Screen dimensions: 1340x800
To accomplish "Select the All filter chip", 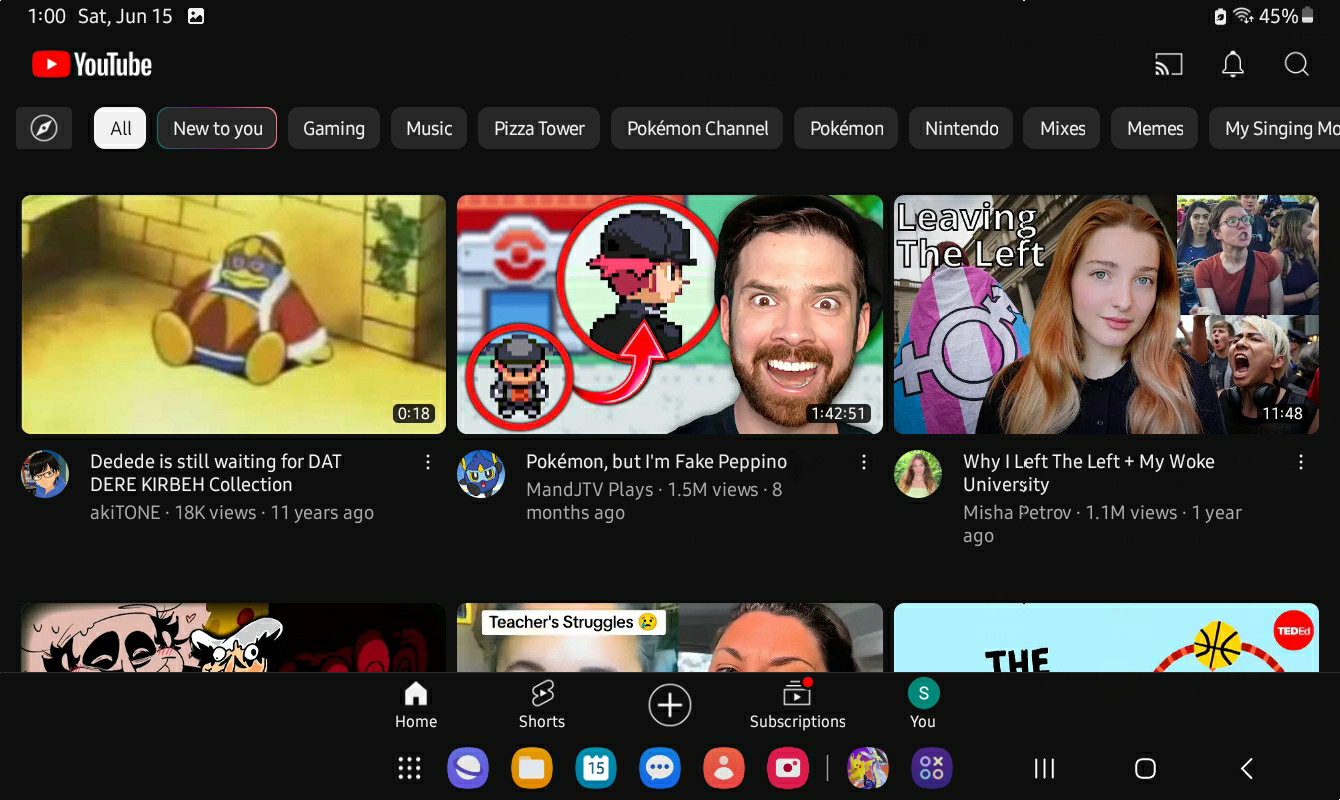I will pyautogui.click(x=121, y=128).
